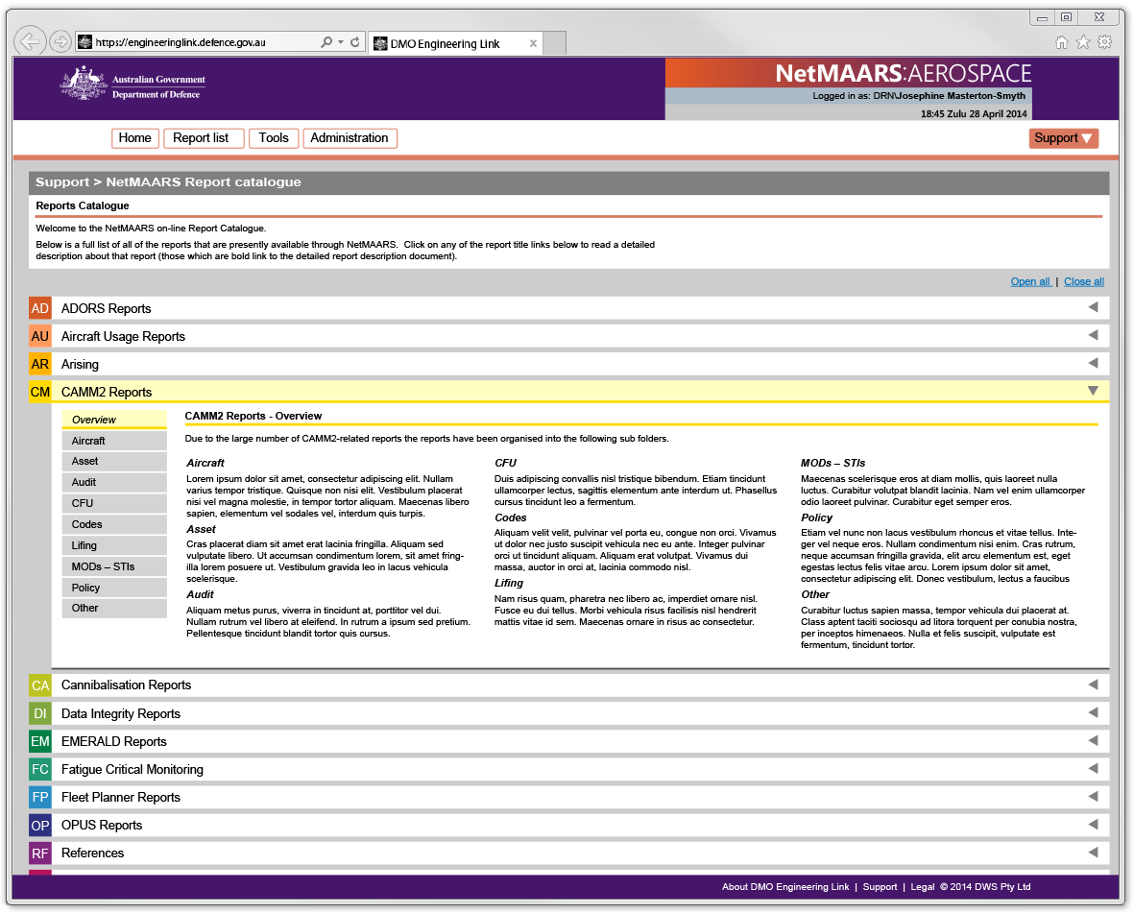Select the MODs – STIs sub-folder tab

click(114, 566)
